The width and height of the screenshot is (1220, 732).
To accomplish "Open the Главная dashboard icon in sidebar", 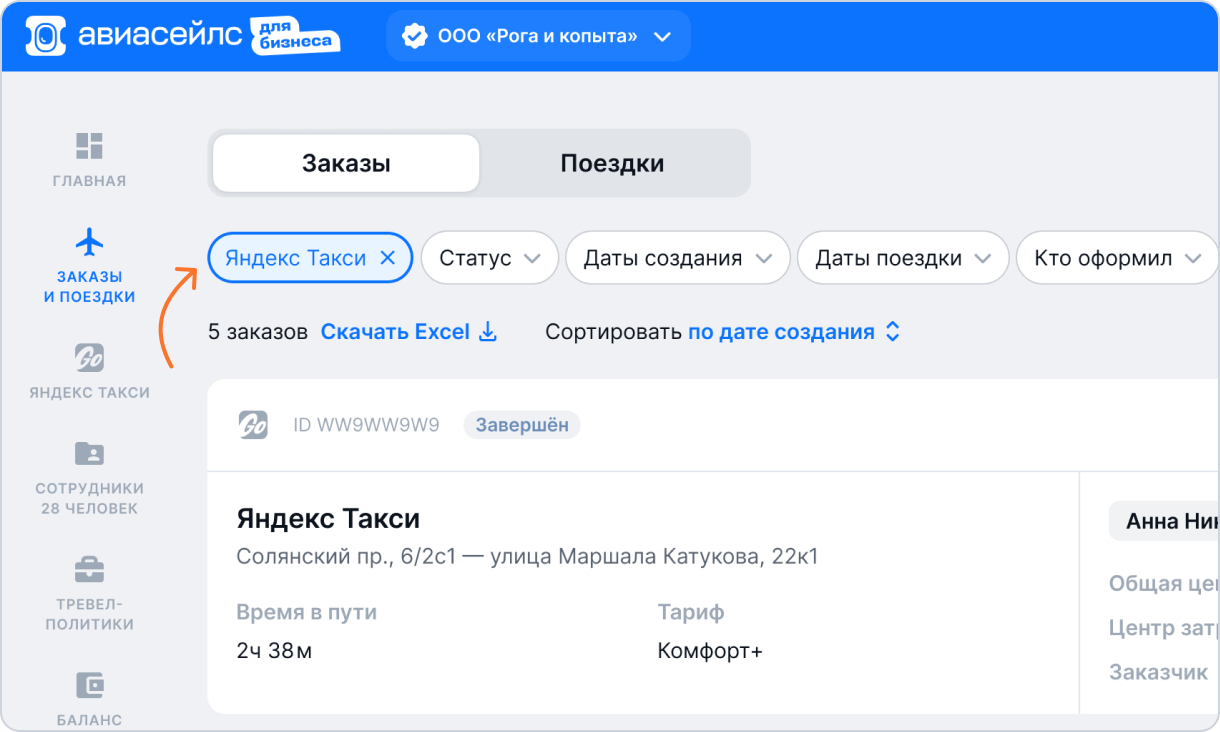I will pyautogui.click(x=90, y=146).
